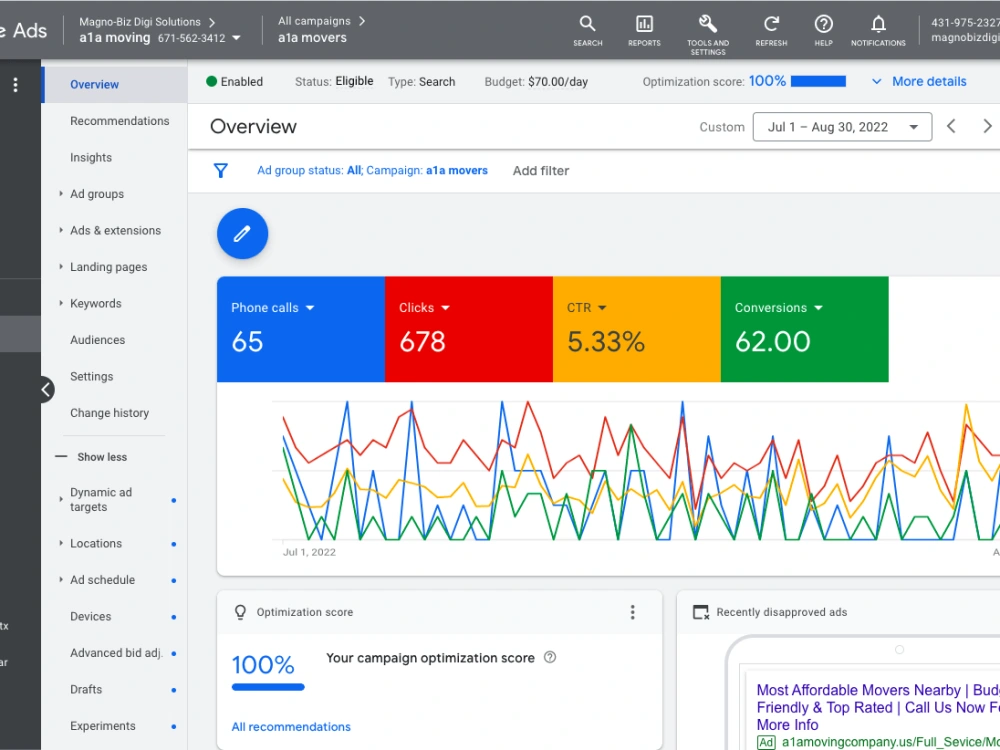Open the Help question mark icon

pos(823,31)
